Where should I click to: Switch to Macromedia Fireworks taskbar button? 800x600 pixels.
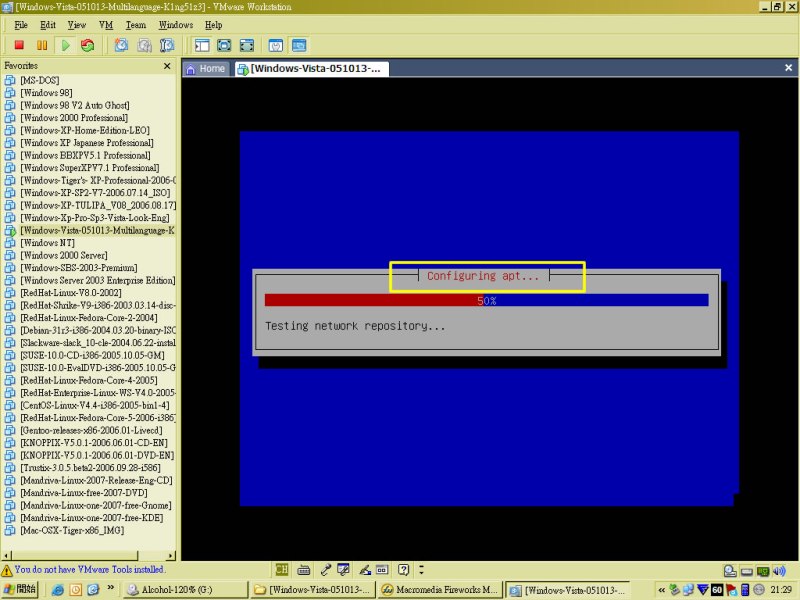click(440, 590)
